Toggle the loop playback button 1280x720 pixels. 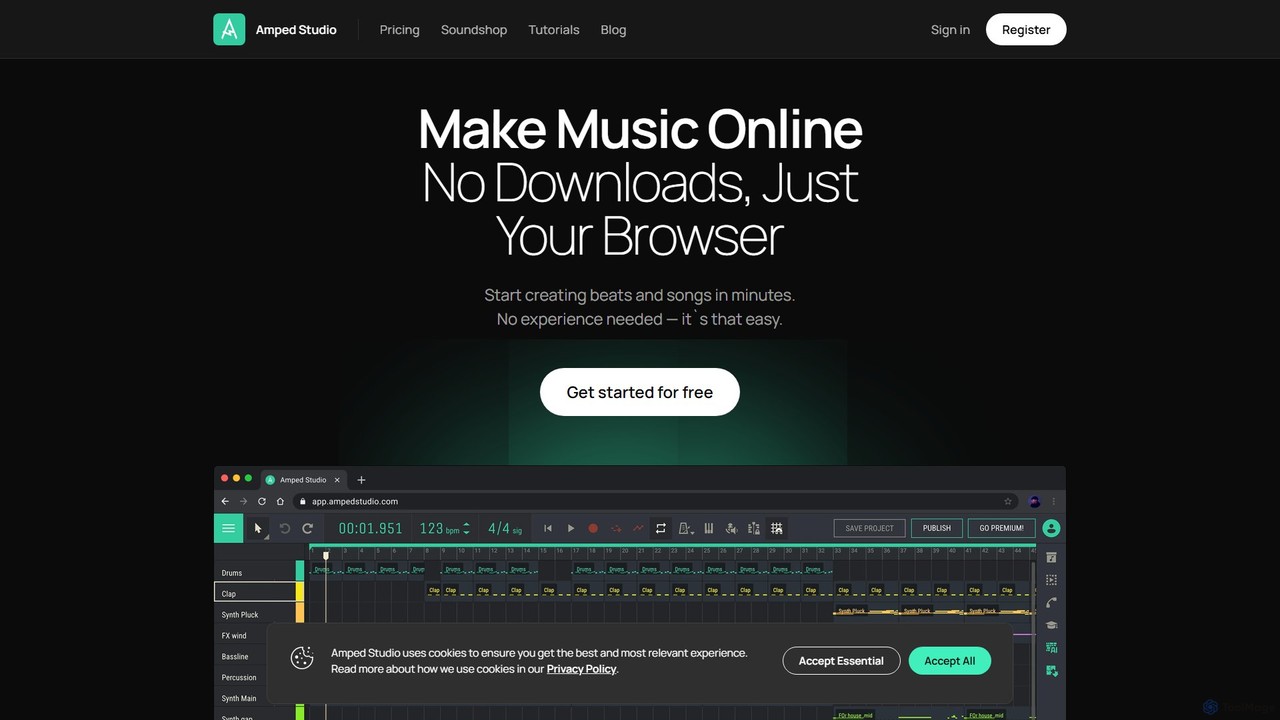(661, 528)
